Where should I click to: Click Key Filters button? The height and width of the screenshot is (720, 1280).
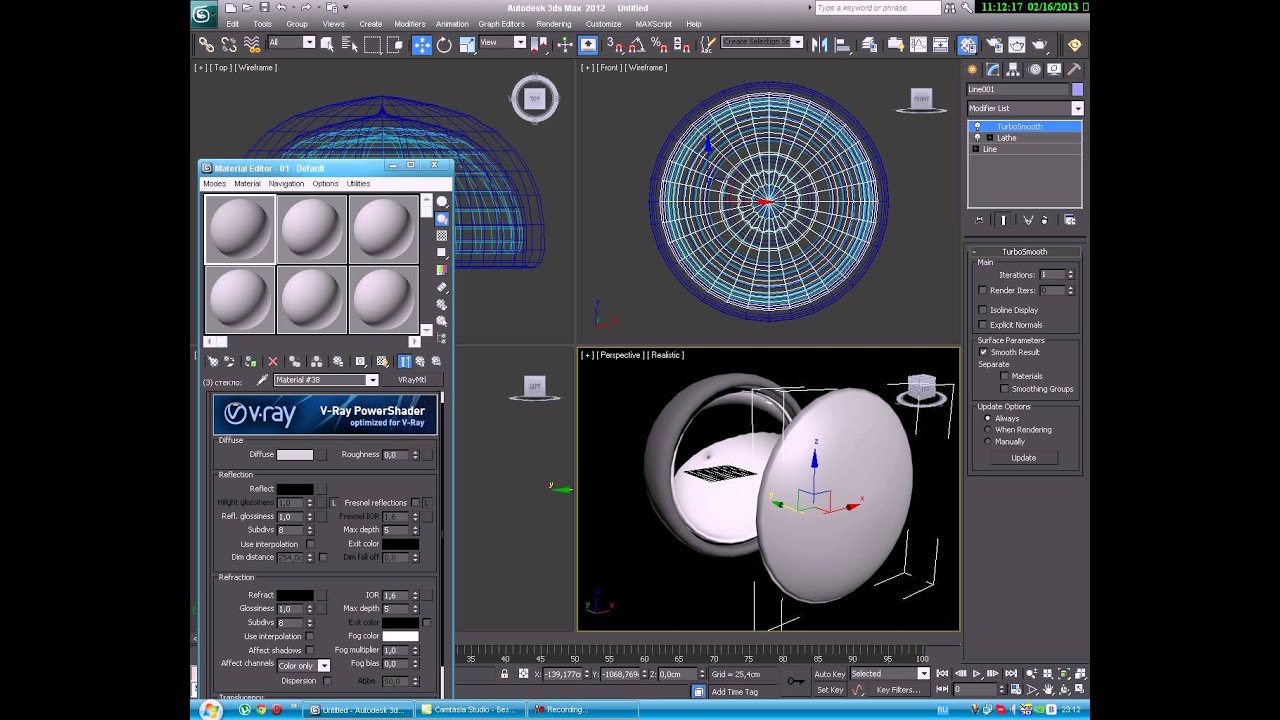898,690
